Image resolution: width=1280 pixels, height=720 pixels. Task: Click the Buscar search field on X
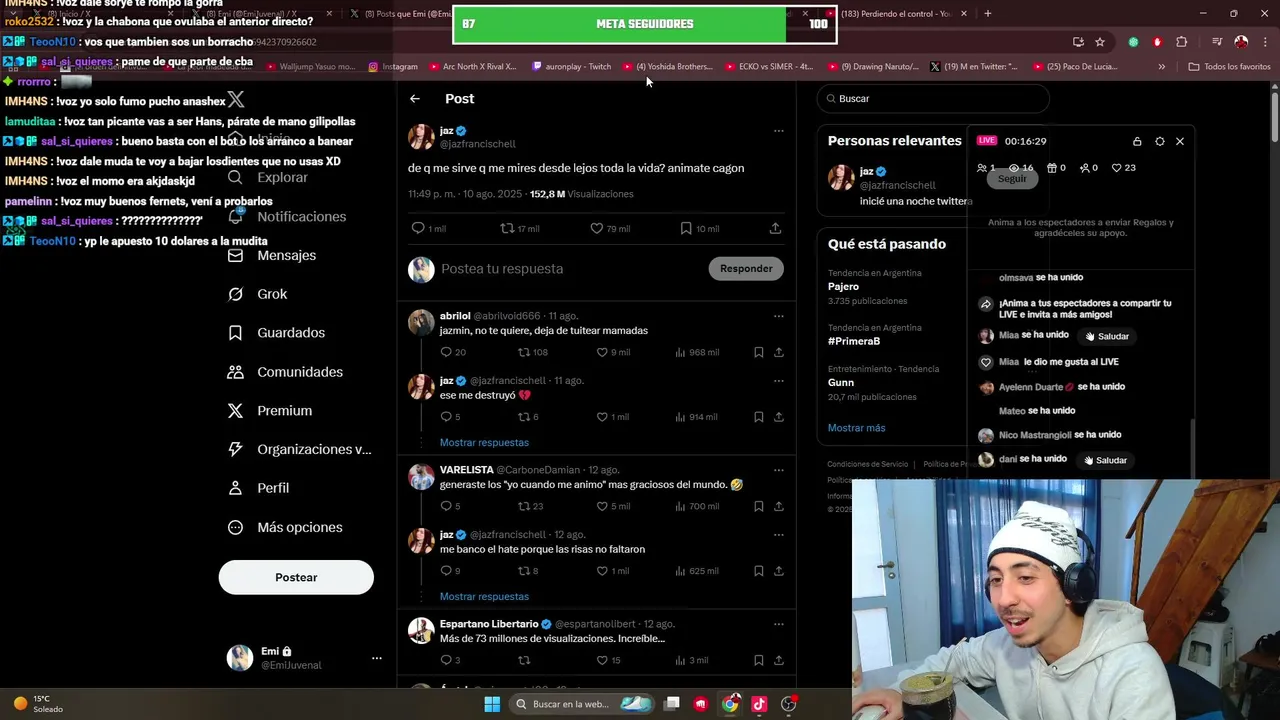point(933,99)
